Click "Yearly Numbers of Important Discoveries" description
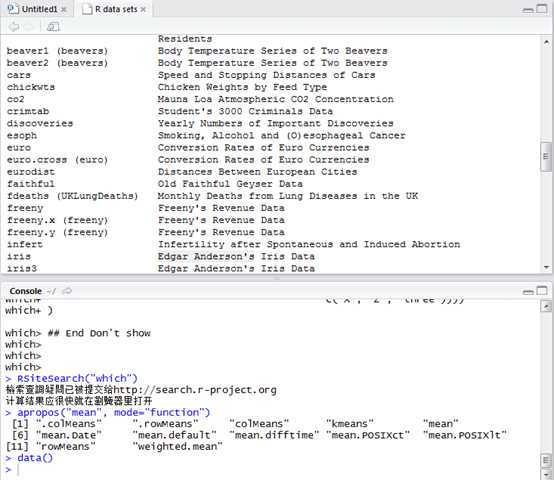 click(x=276, y=124)
